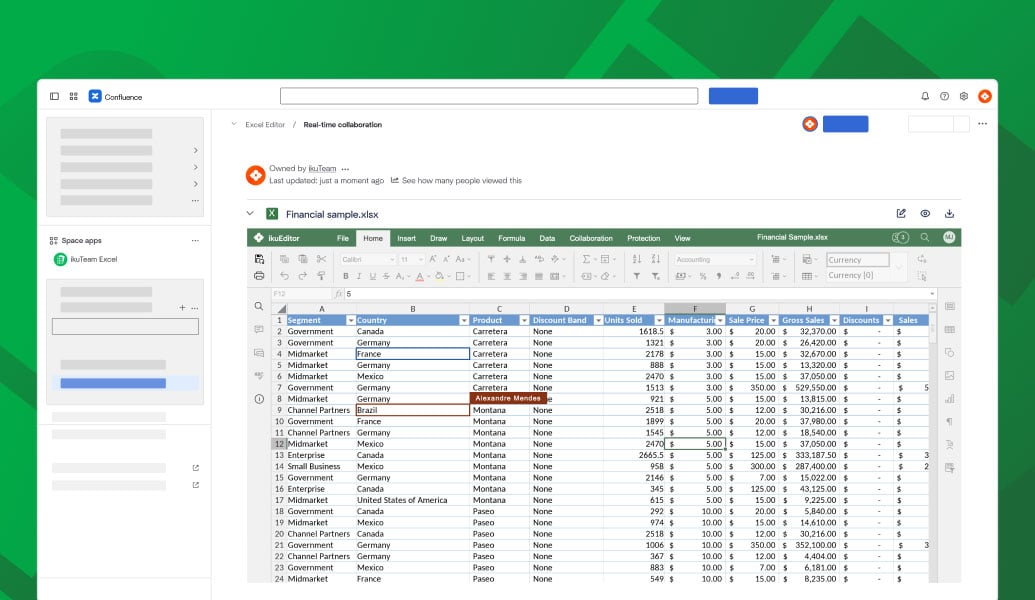The width and height of the screenshot is (1035, 600).
Task: Open the font size dropdown
Action: (x=413, y=258)
